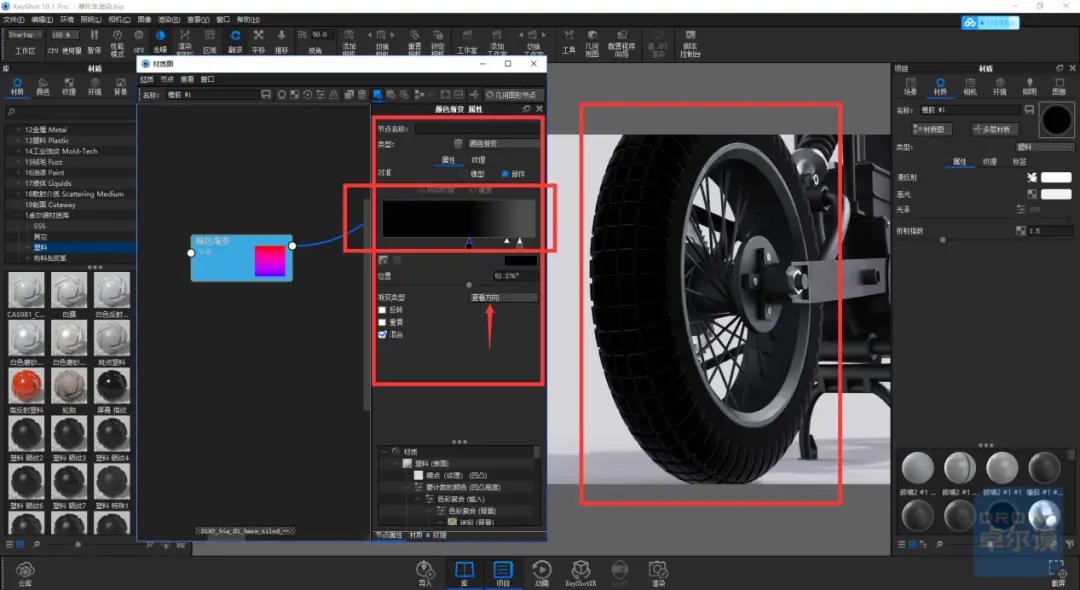Click 节点名称 input field
1080x590 pixels.
[x=477, y=129]
